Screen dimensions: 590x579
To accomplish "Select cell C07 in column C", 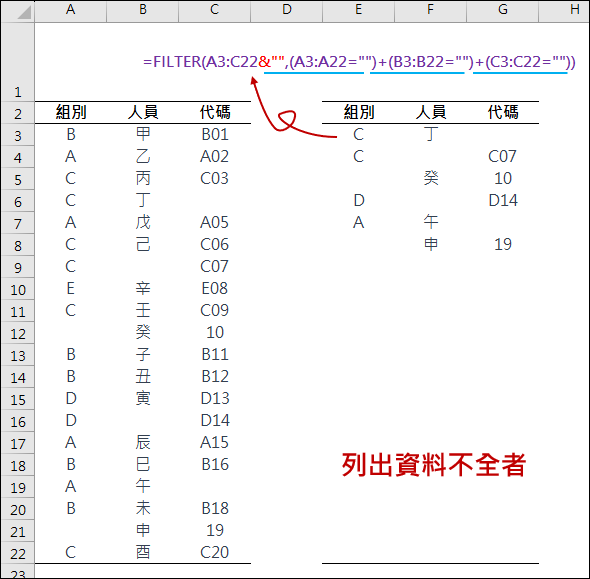I will 214,266.
